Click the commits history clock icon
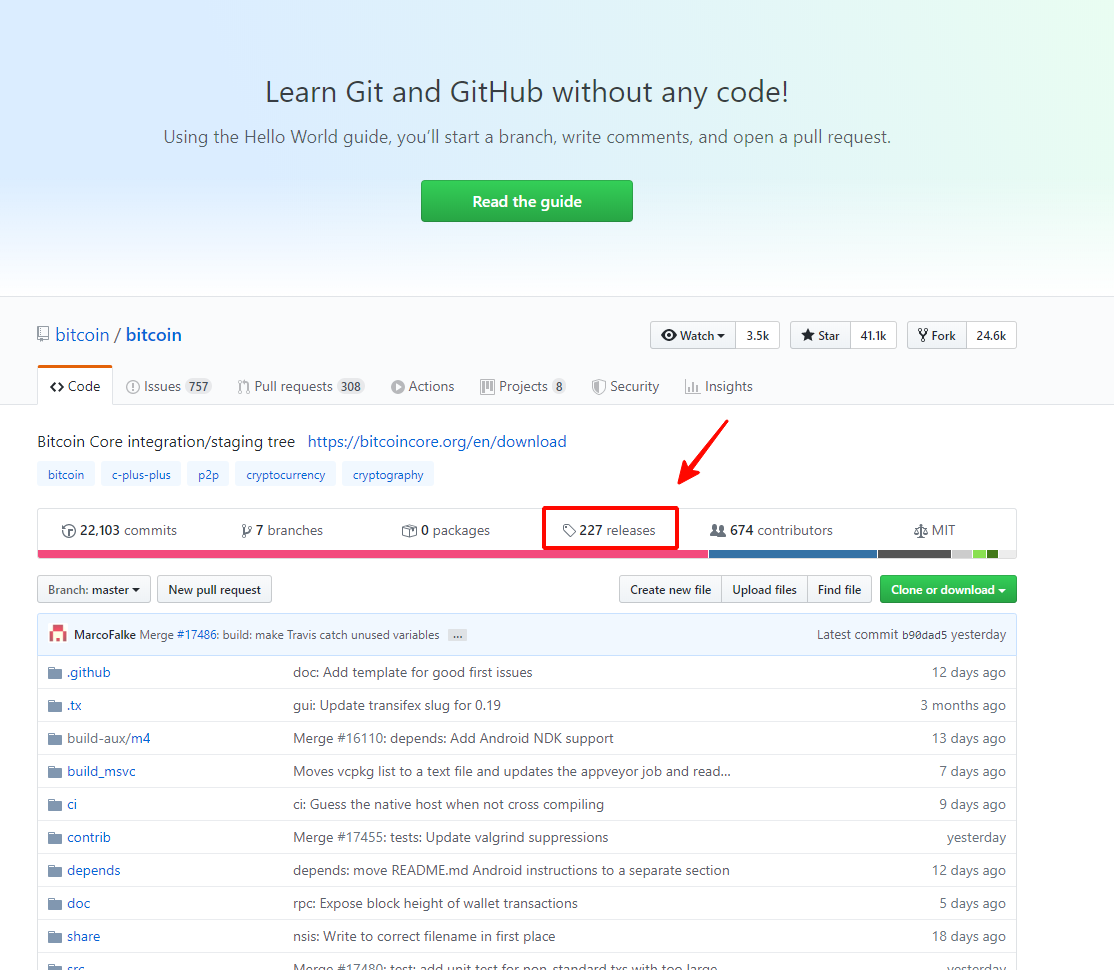 pyautogui.click(x=69, y=531)
